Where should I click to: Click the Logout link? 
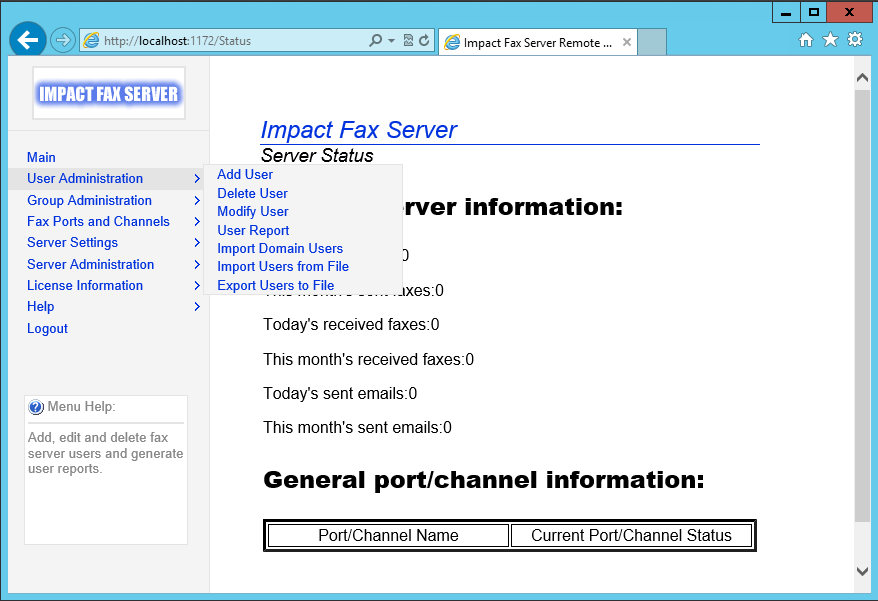tap(47, 328)
